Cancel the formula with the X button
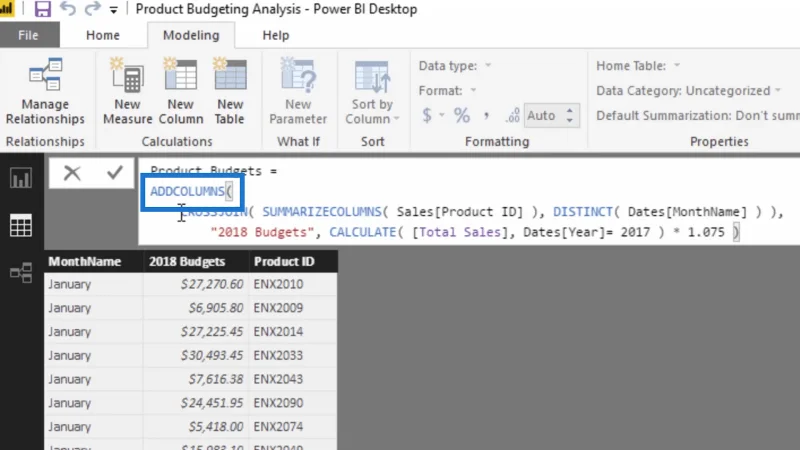Viewport: 800px width, 450px height. (72, 173)
